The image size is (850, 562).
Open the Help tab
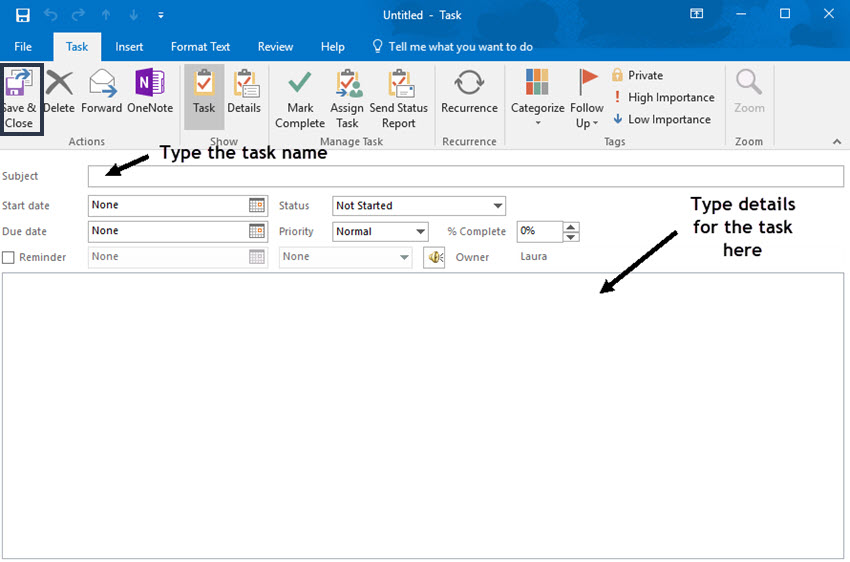tap(332, 47)
